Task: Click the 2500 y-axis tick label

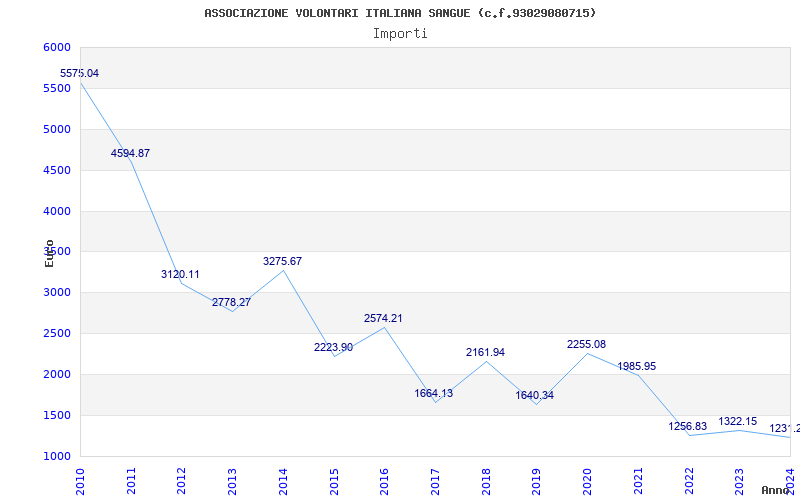Action: [x=56, y=334]
